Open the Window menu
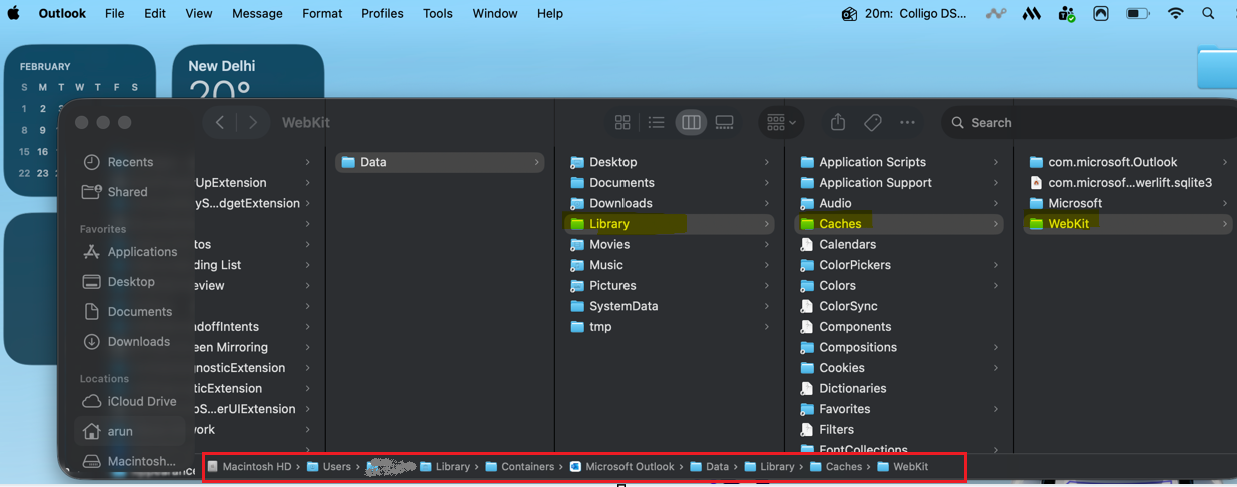1237x487 pixels. click(x=495, y=13)
